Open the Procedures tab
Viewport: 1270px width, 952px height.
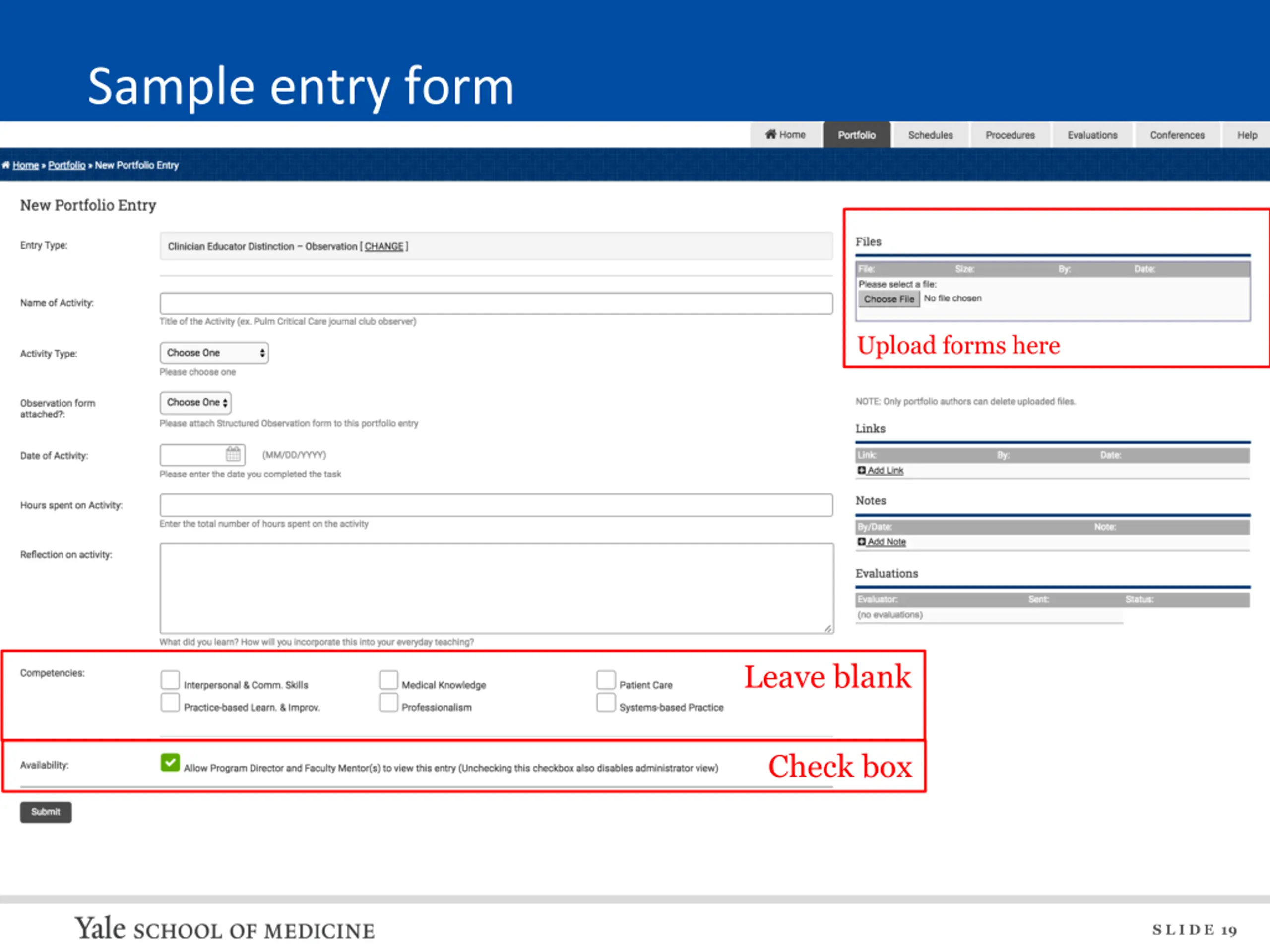click(x=1010, y=135)
